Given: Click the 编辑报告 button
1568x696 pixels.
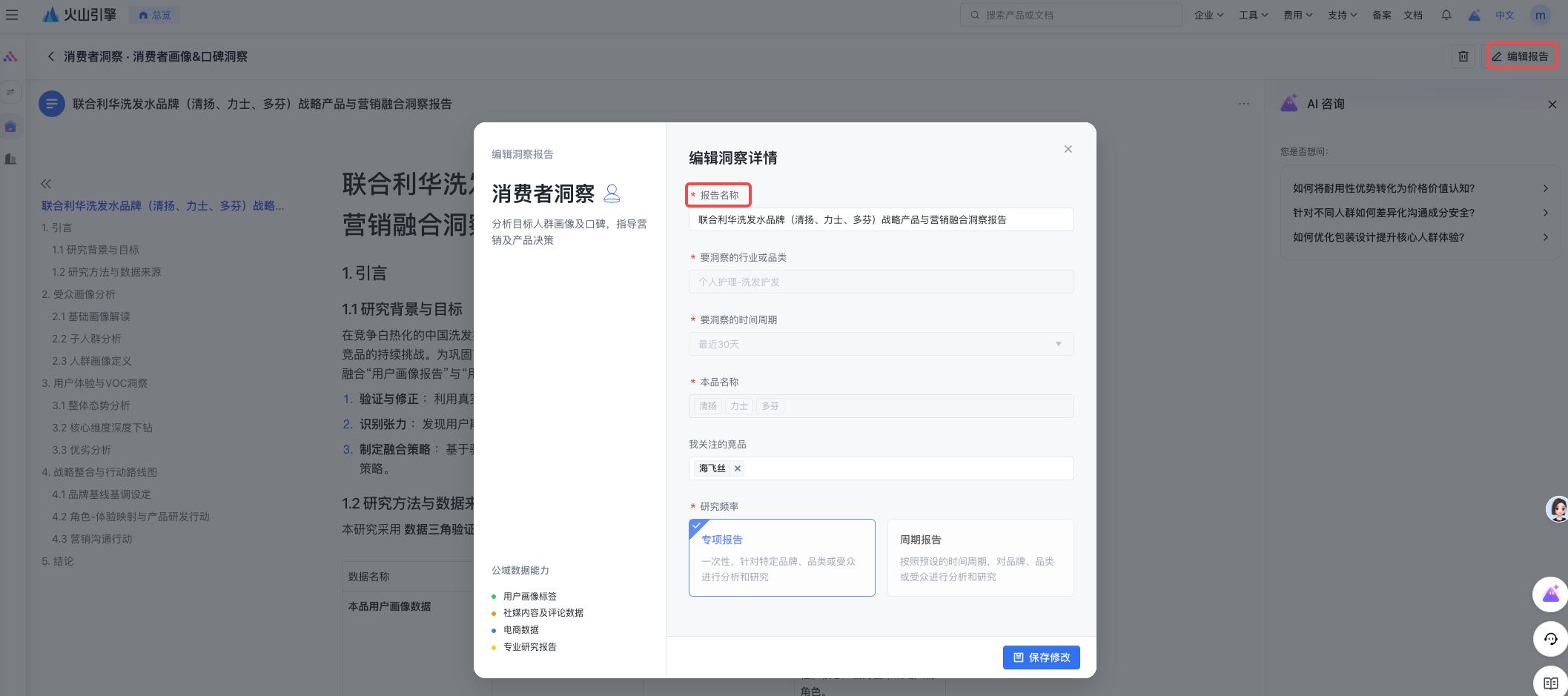Looking at the screenshot, I should tap(1521, 56).
